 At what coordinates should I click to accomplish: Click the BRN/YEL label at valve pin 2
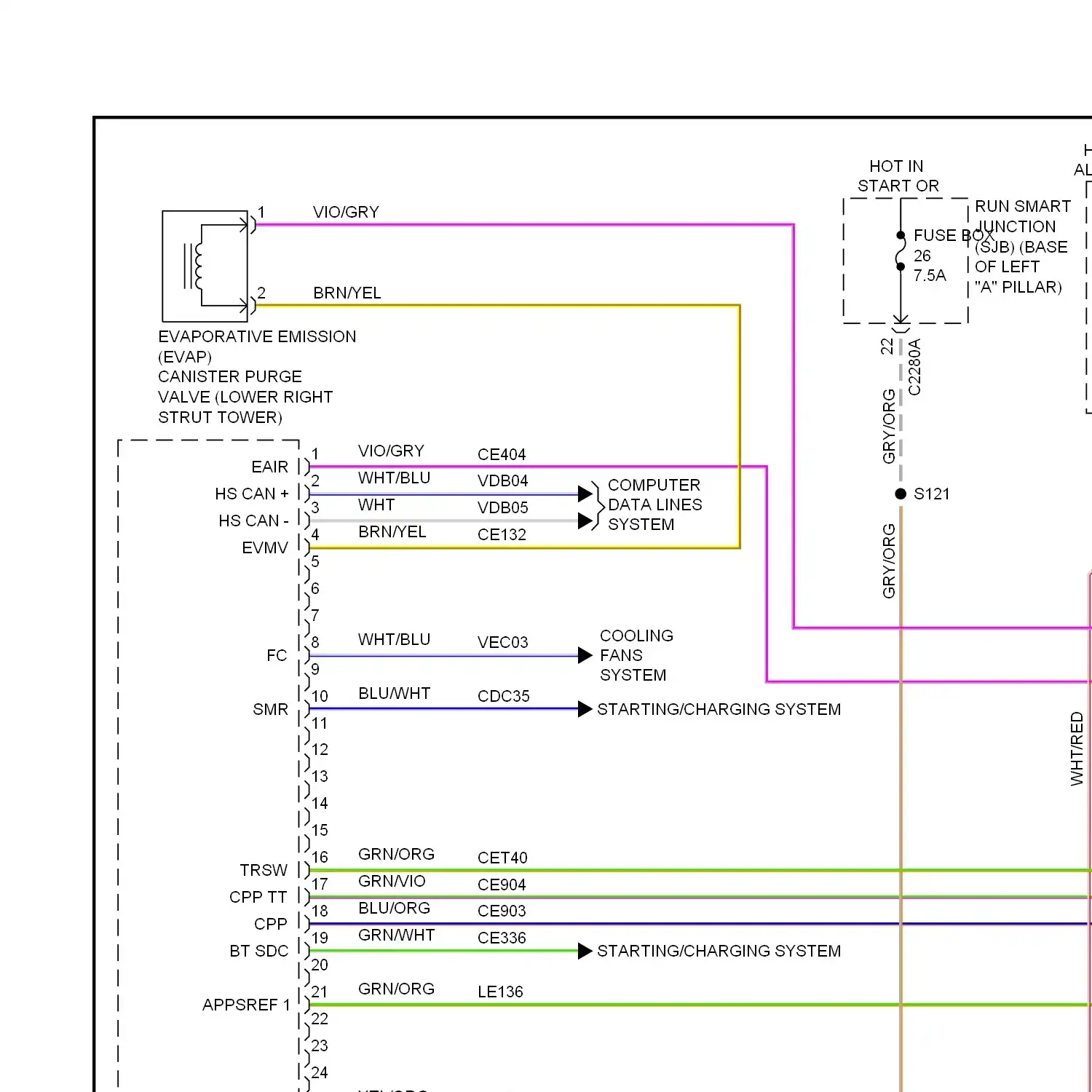click(x=347, y=293)
